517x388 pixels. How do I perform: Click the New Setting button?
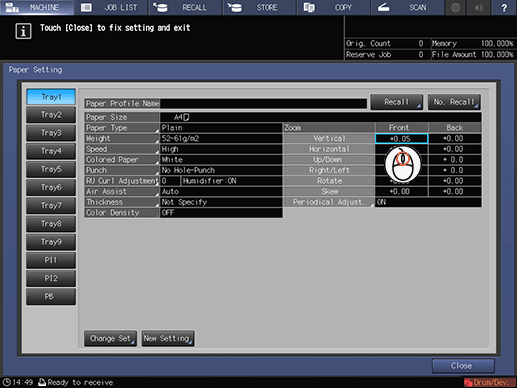point(168,339)
